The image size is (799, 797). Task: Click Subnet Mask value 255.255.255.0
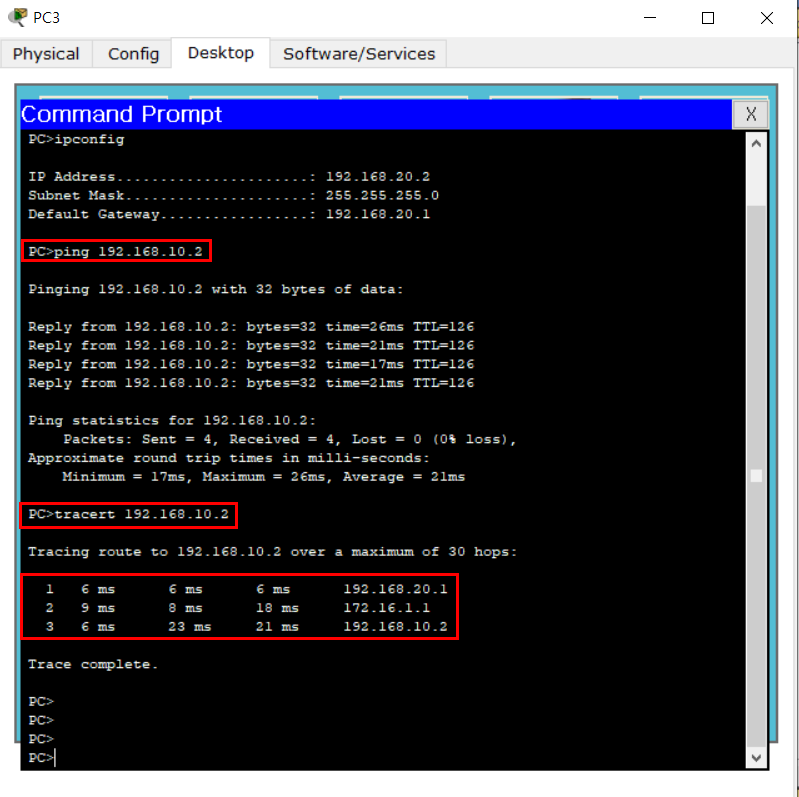[x=382, y=196]
